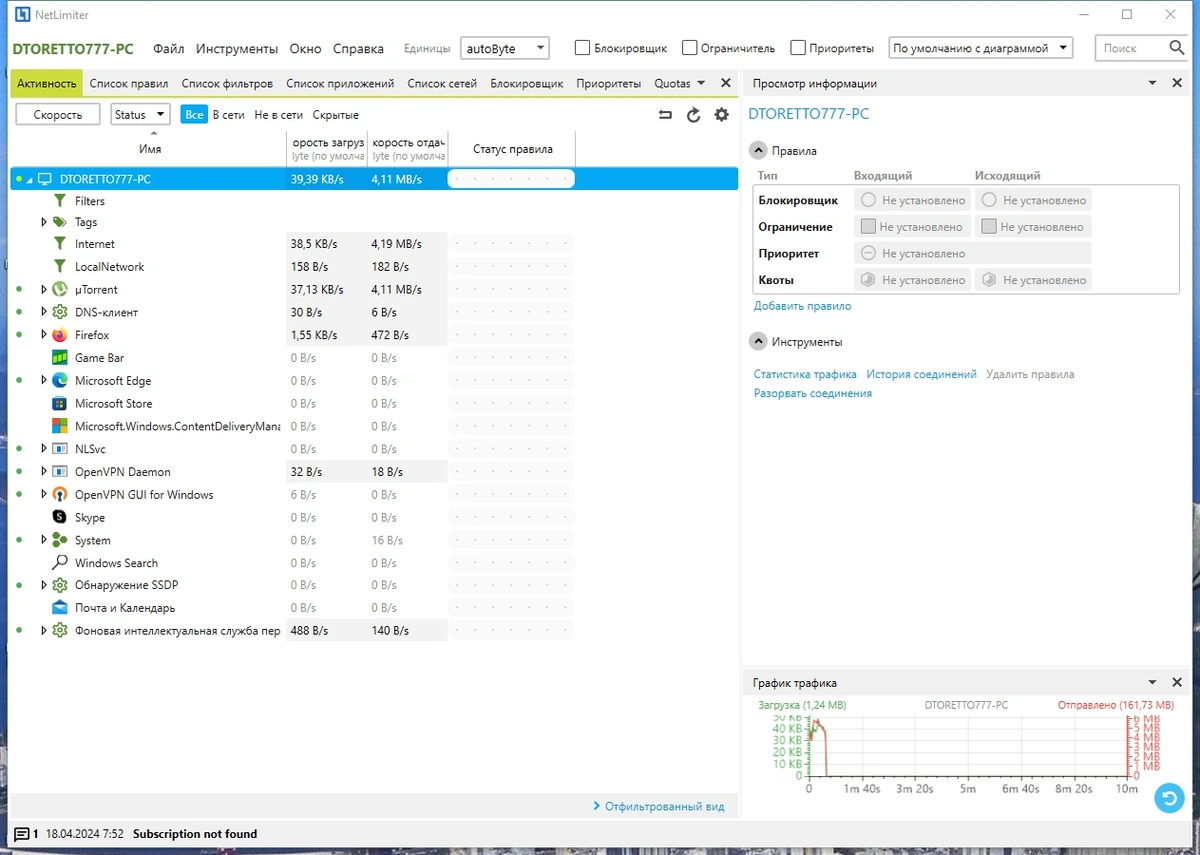Screen dimensions: 1200x855
Task: Click the Скорость button
Action: coord(58,115)
